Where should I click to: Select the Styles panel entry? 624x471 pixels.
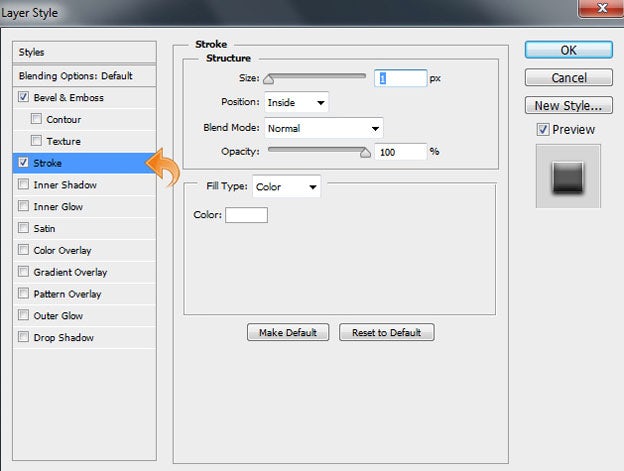84,52
